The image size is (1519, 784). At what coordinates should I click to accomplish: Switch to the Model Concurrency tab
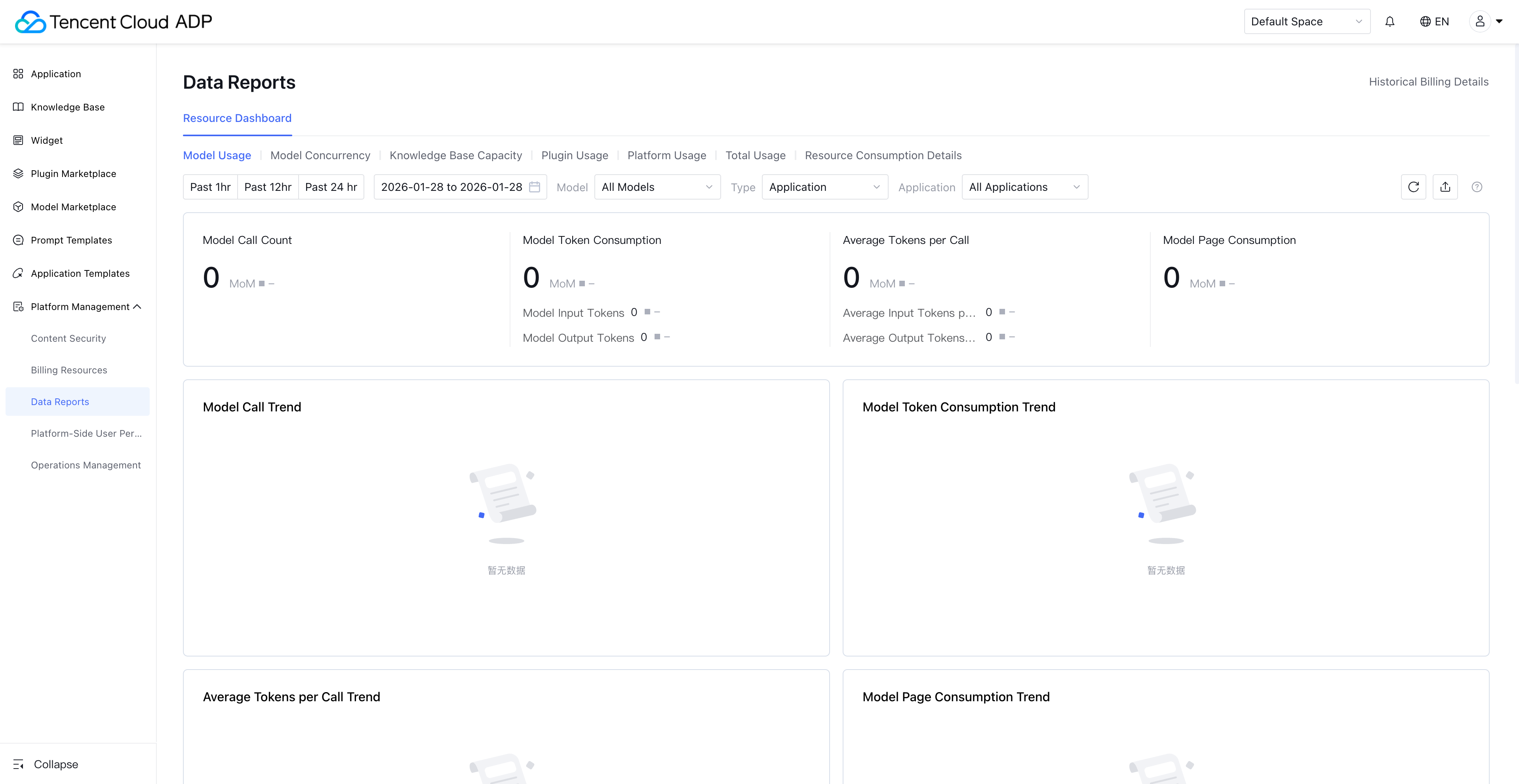320,155
